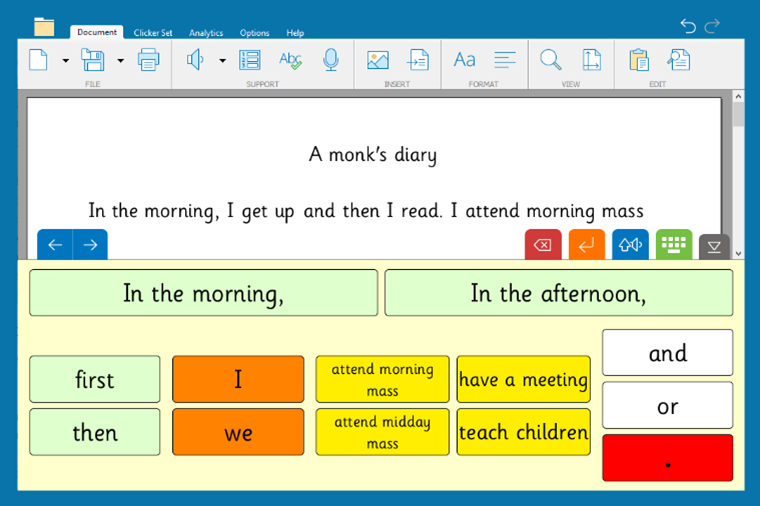Open the spell check tool
The width and height of the screenshot is (760, 506).
coord(290,60)
